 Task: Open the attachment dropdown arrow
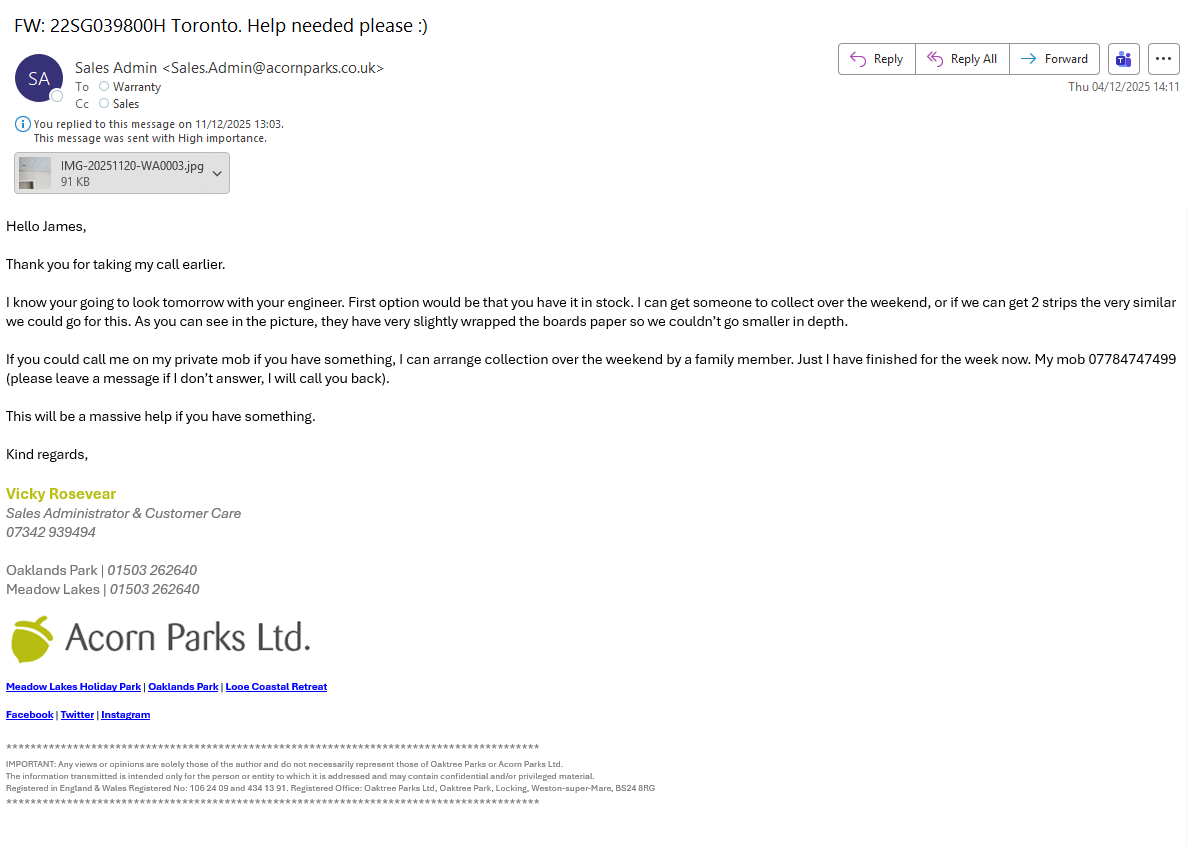coord(217,173)
